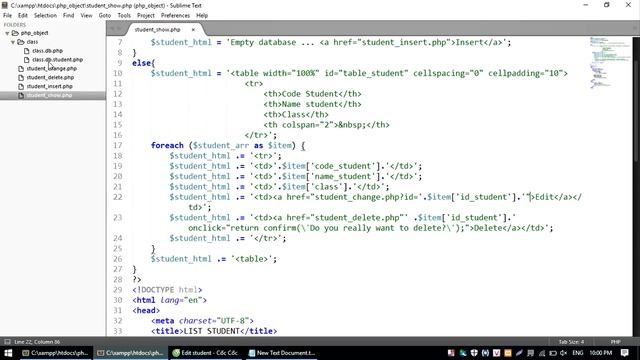The width and height of the screenshot is (640, 360).
Task: Place the cursor on line number 17
Action: [x=118, y=146]
